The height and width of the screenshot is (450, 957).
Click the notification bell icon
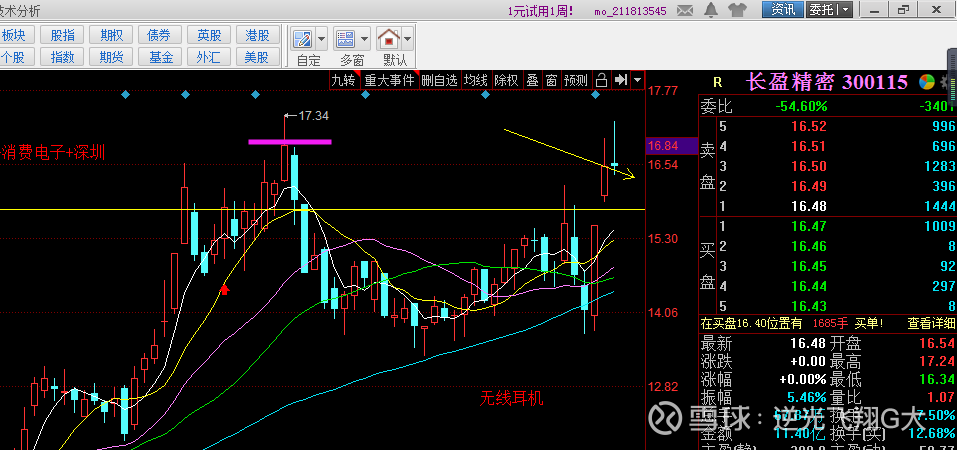(x=710, y=10)
